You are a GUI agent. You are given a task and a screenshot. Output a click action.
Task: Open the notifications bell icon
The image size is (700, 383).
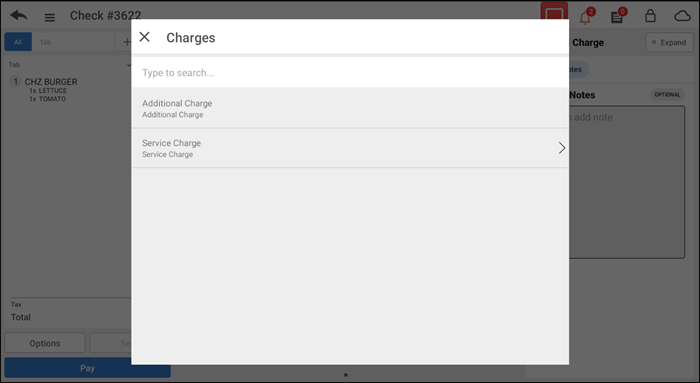click(586, 16)
